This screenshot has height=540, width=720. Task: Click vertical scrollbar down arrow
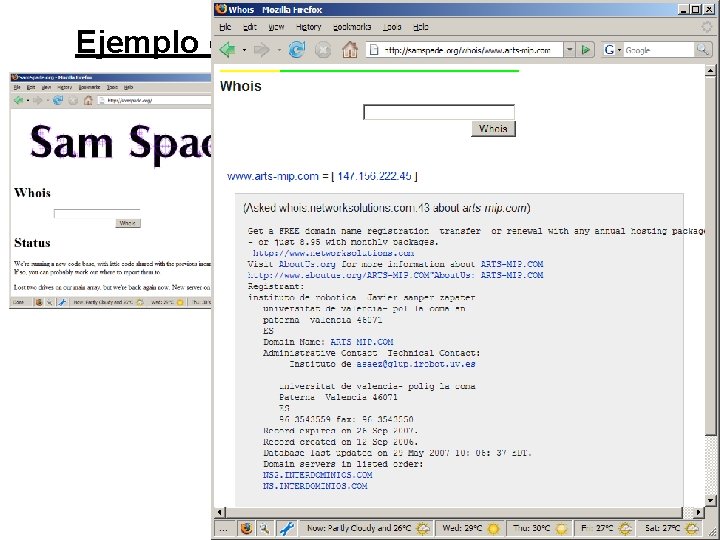point(710,501)
